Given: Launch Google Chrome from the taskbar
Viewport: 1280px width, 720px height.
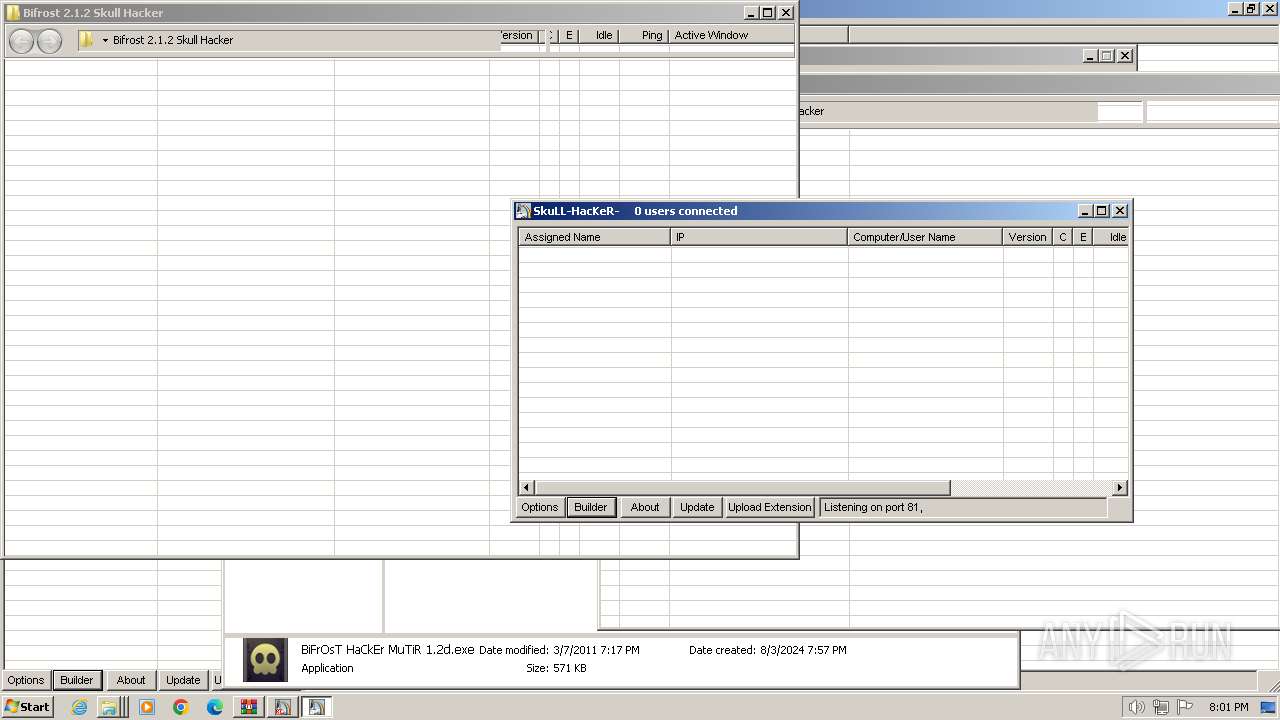Looking at the screenshot, I should pos(181,707).
